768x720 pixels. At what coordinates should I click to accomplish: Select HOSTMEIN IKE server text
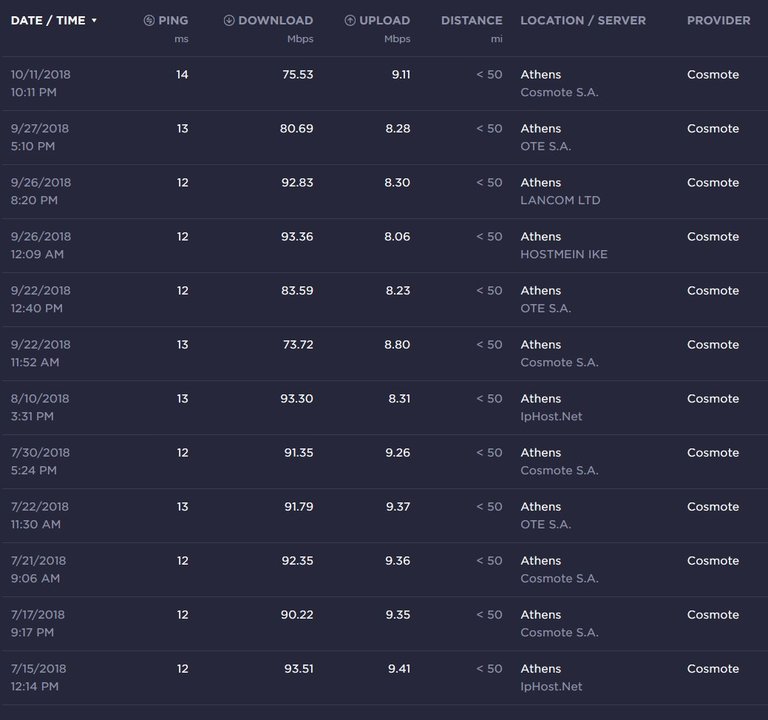[564, 254]
